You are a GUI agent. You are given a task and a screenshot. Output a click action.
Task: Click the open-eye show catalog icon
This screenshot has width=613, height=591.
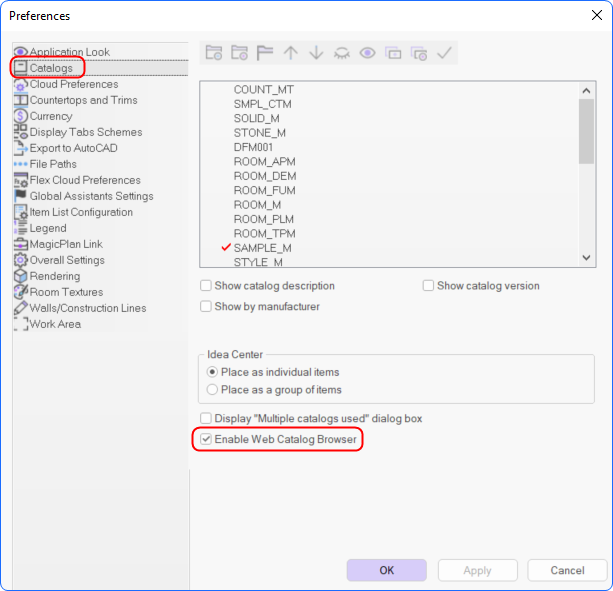367,53
